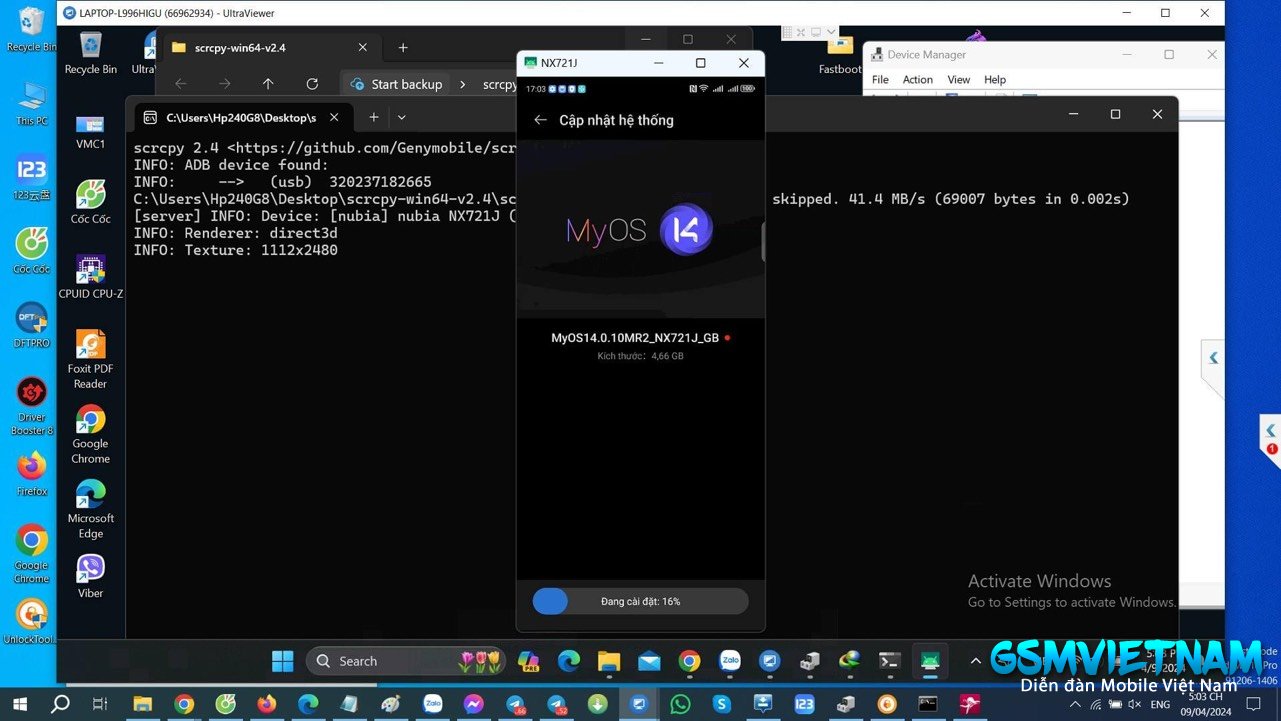Viewport: 1281px width, 721px height.
Task: Close the scrcpy-win64-v2.4 Explorer tab
Action: 363,47
